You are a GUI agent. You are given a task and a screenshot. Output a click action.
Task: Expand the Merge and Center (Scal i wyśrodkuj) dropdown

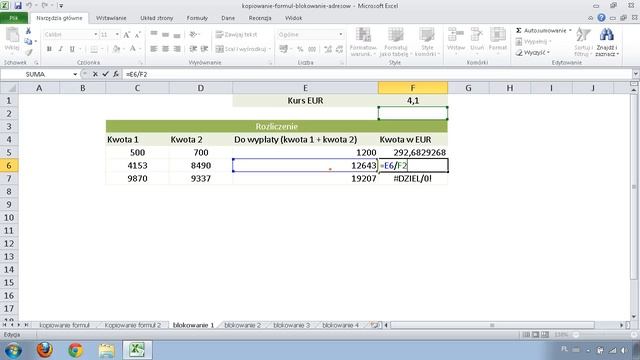click(270, 49)
